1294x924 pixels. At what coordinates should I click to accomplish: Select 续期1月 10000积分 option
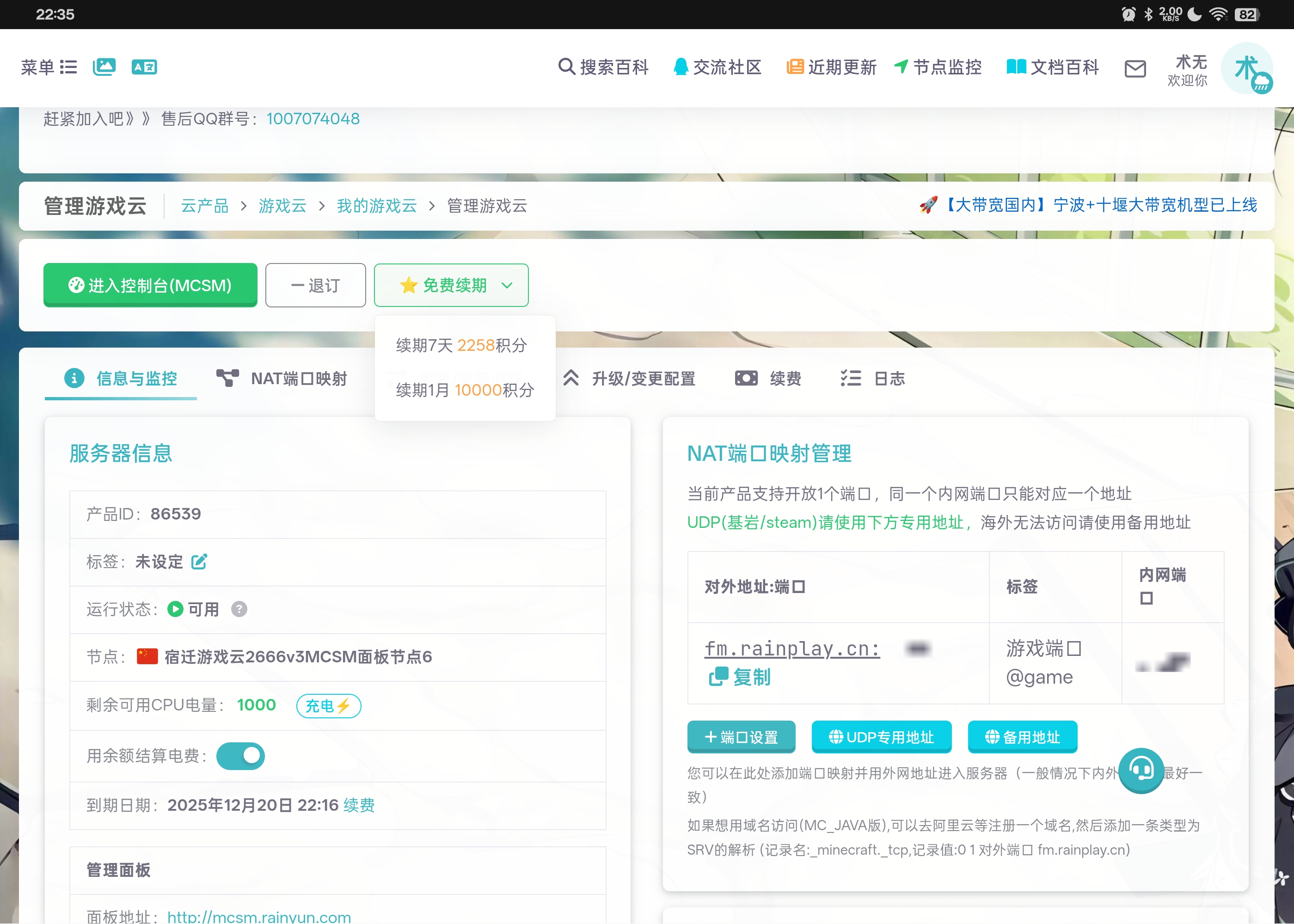(465, 390)
